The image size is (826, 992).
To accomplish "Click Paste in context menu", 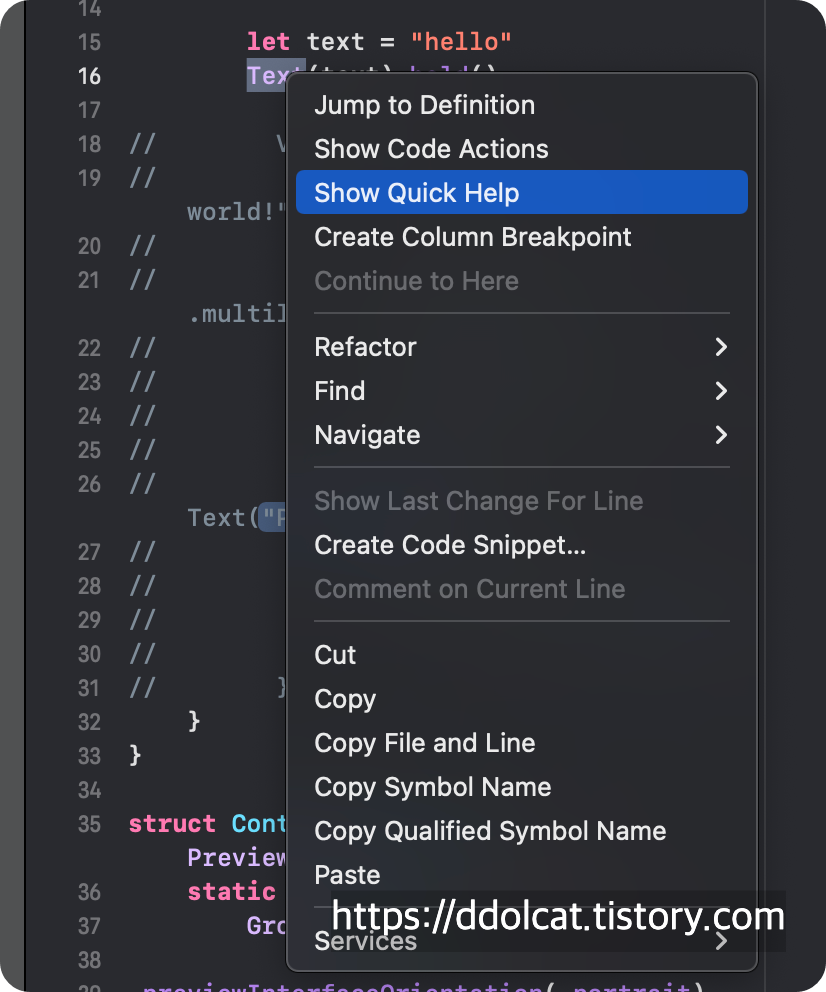I will pos(347,875).
